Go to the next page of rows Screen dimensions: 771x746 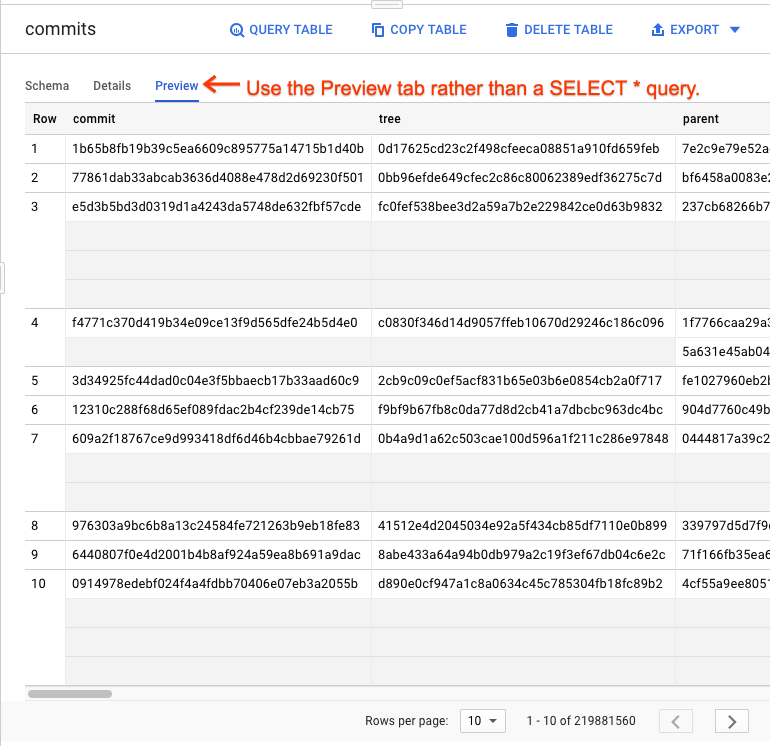click(732, 721)
